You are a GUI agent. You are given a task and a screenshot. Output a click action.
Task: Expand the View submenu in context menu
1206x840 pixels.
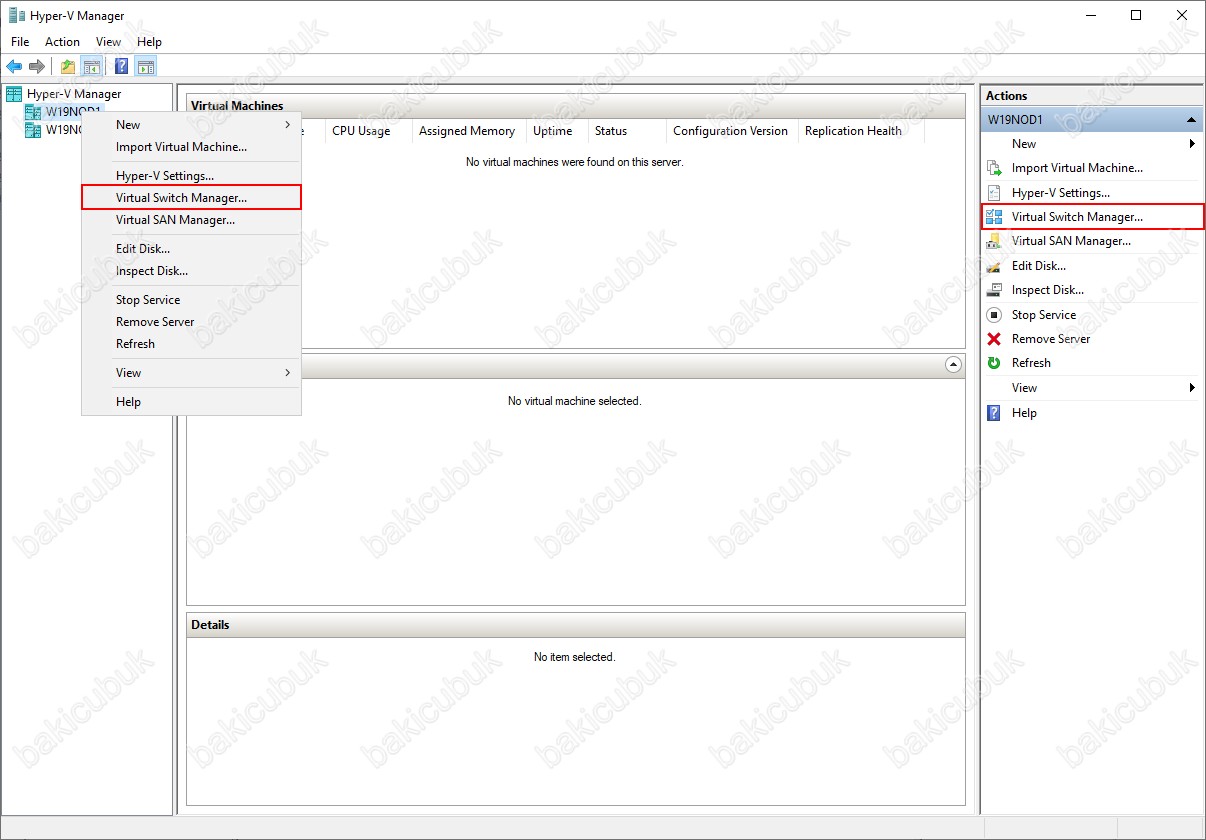[191, 373]
